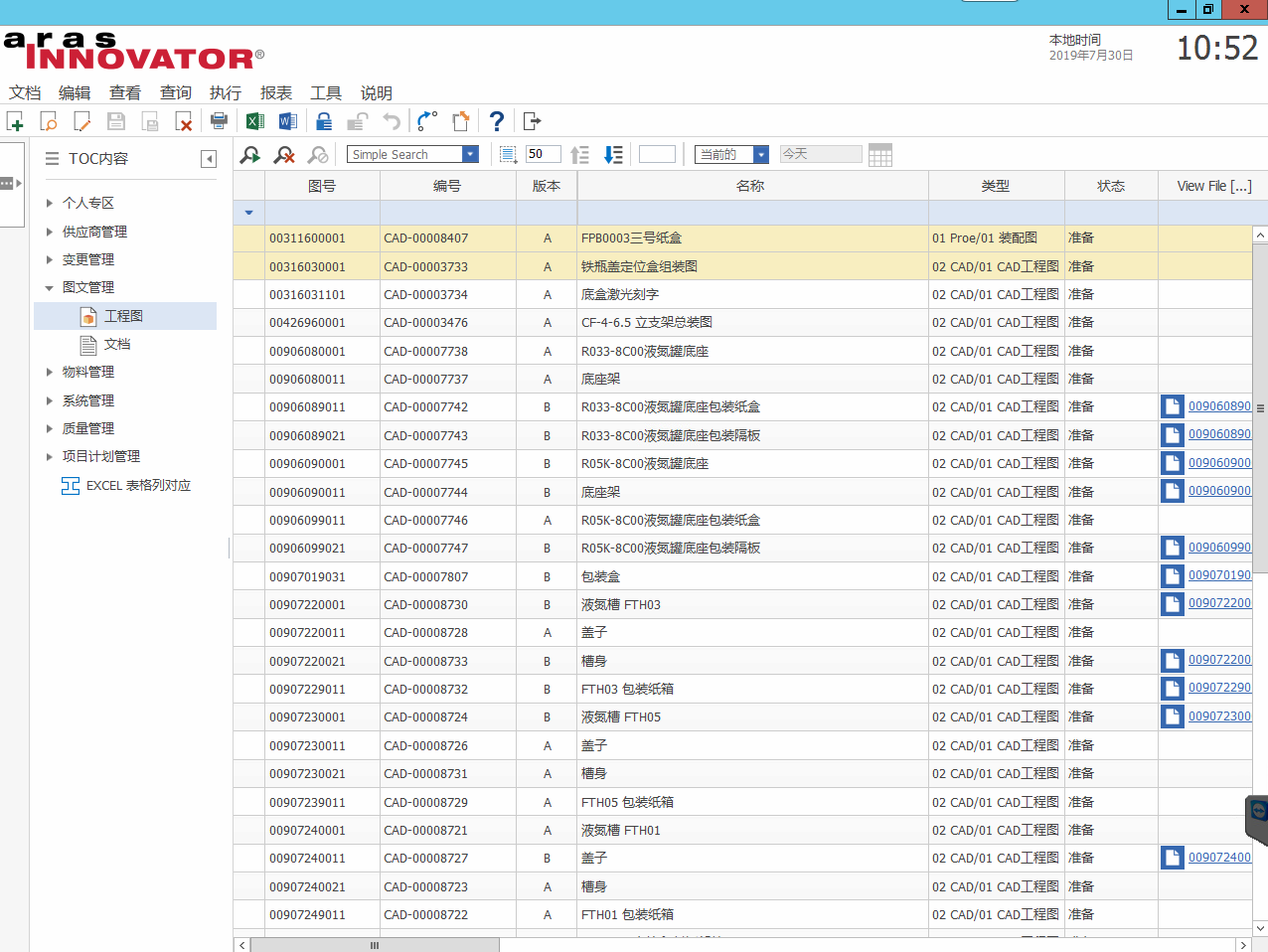Click the blue lock item icon
The image size is (1268, 952).
coord(324,121)
